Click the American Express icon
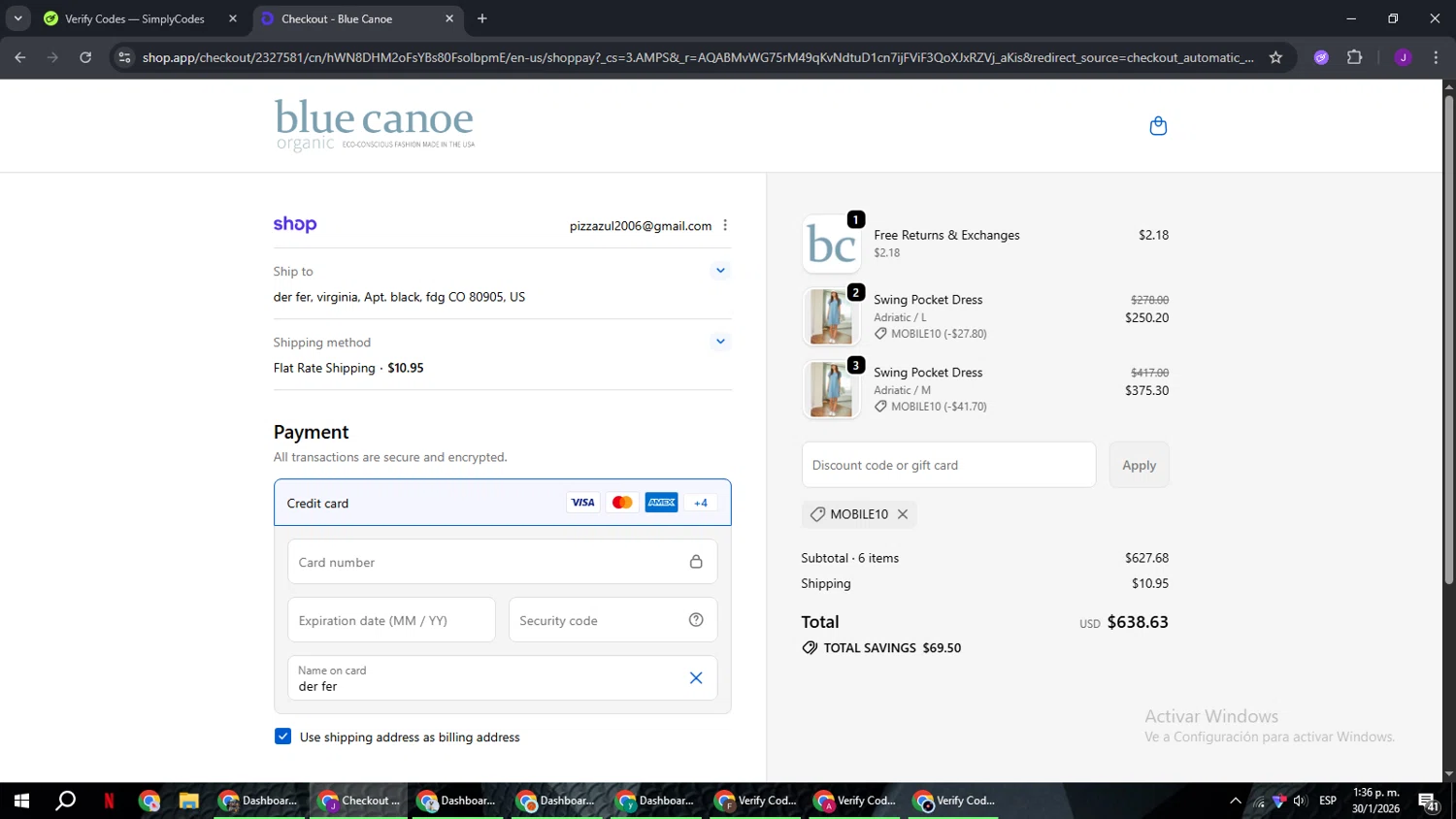The height and width of the screenshot is (819, 1456). pos(662,503)
